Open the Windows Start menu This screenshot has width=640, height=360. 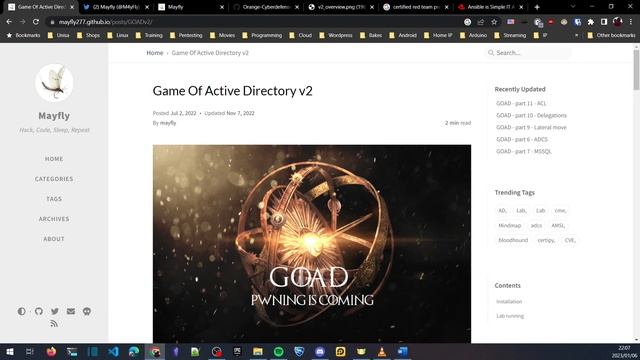point(10,351)
